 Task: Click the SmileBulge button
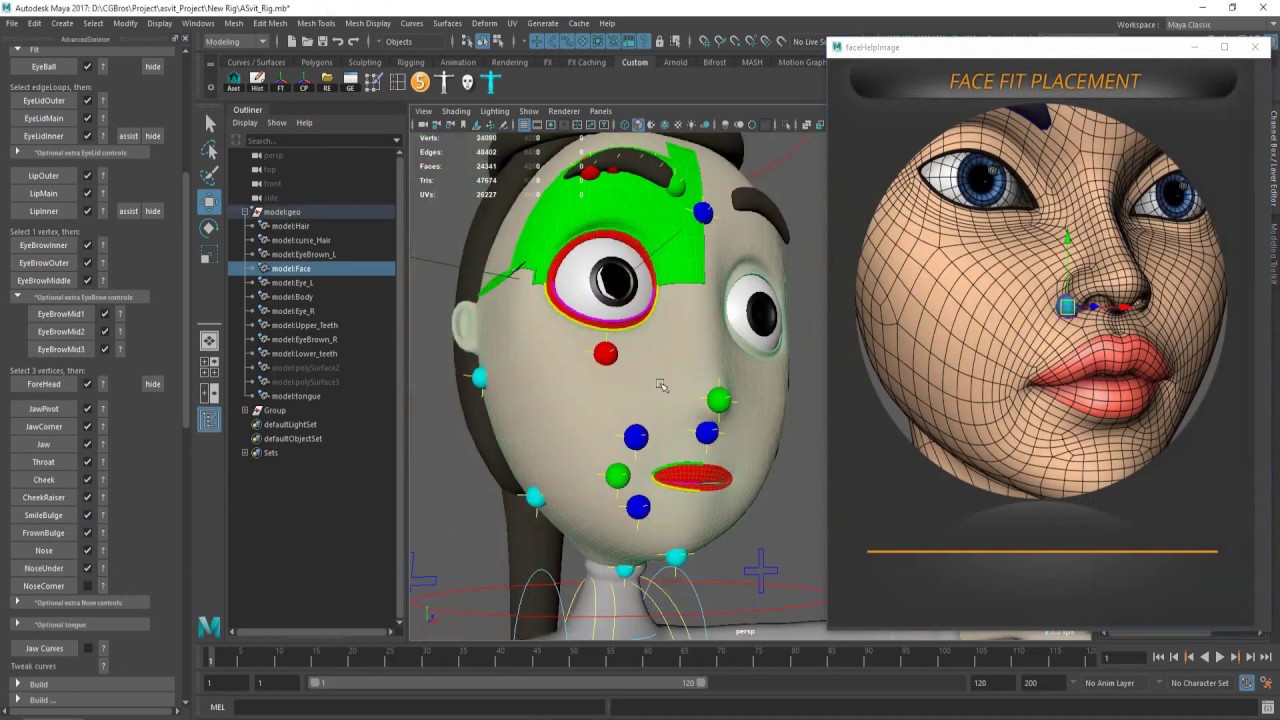[44, 515]
